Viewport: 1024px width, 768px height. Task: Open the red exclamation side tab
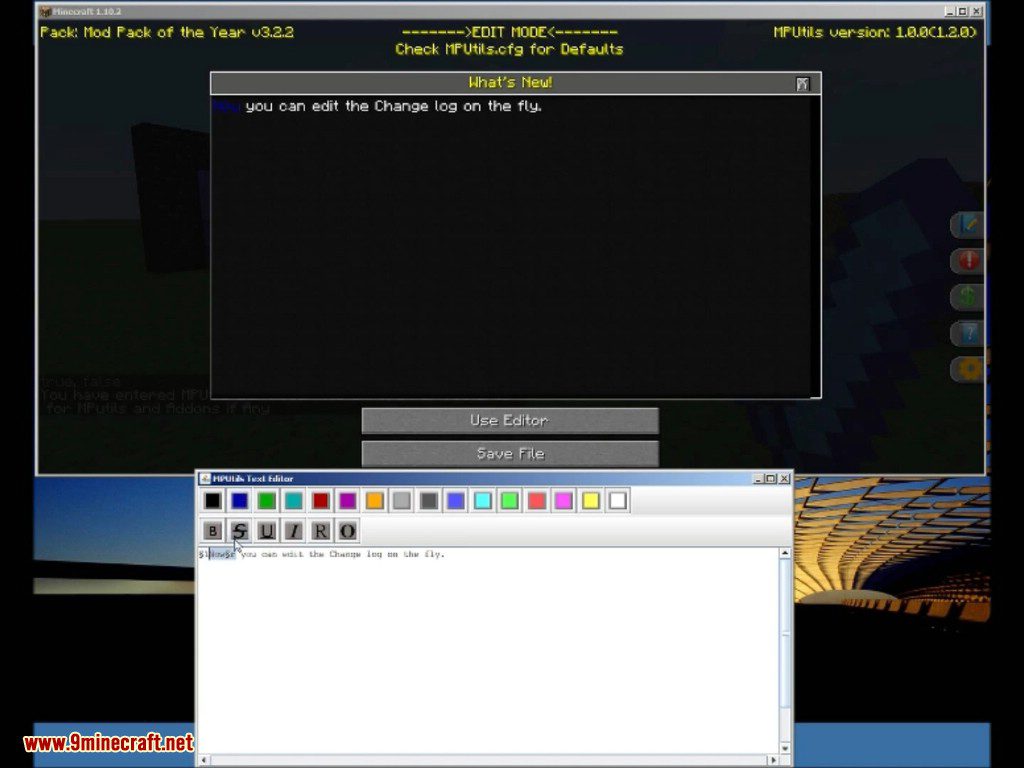(x=967, y=261)
